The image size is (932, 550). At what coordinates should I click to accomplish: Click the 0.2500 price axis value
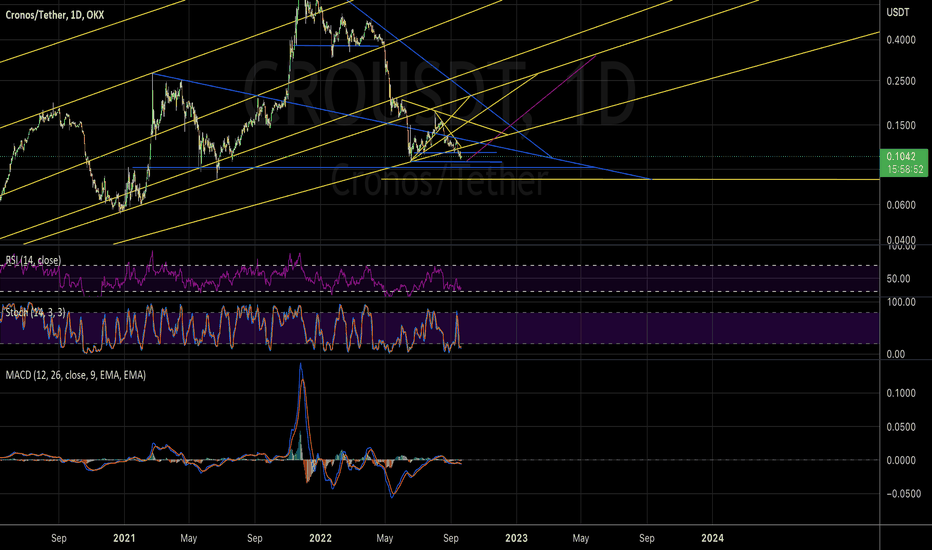click(901, 81)
